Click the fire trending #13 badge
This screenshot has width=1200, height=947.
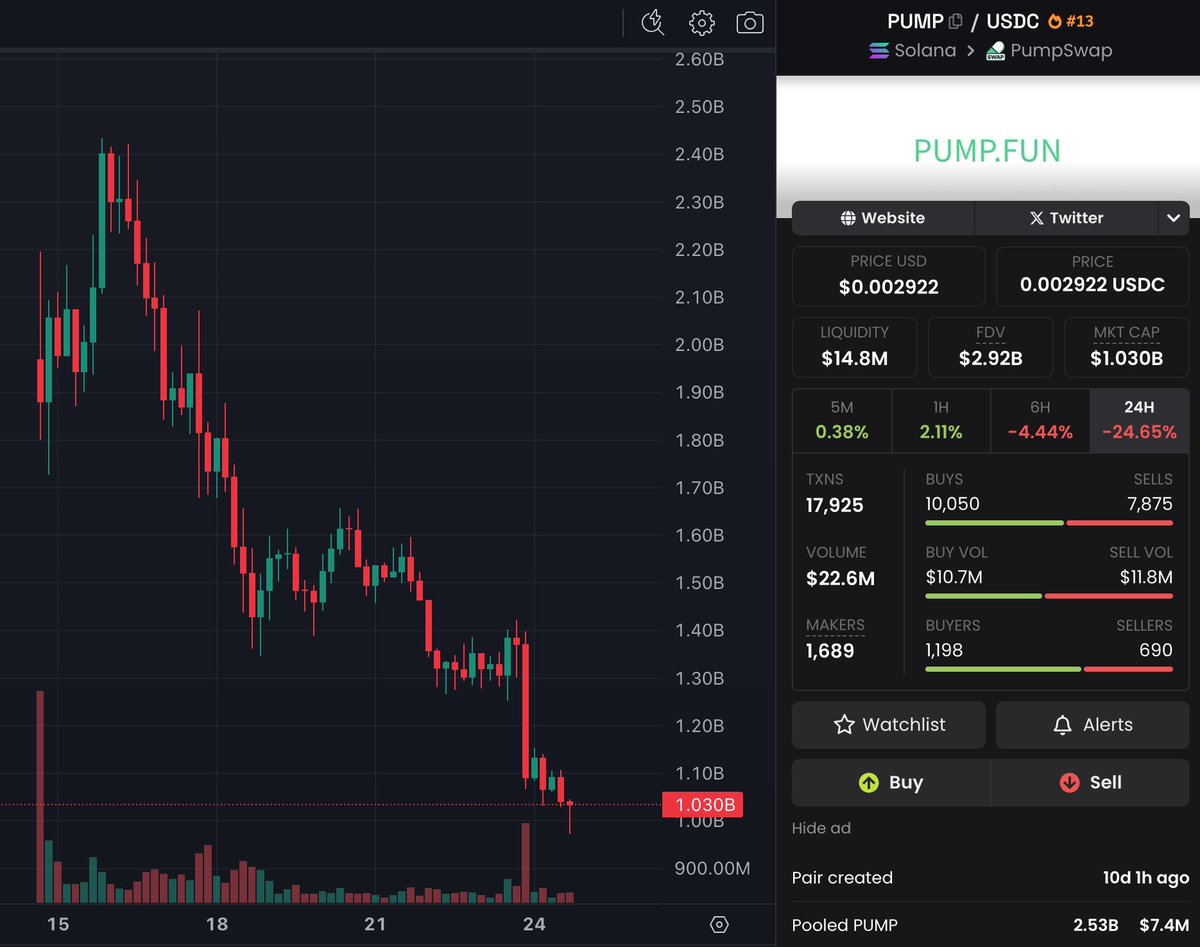(x=1071, y=21)
